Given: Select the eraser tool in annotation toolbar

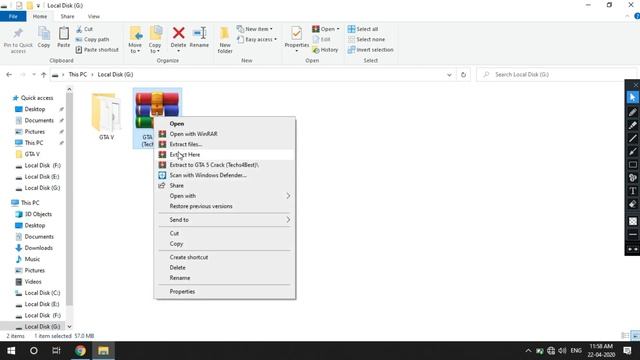Looking at the screenshot, I should pyautogui.click(x=632, y=204).
